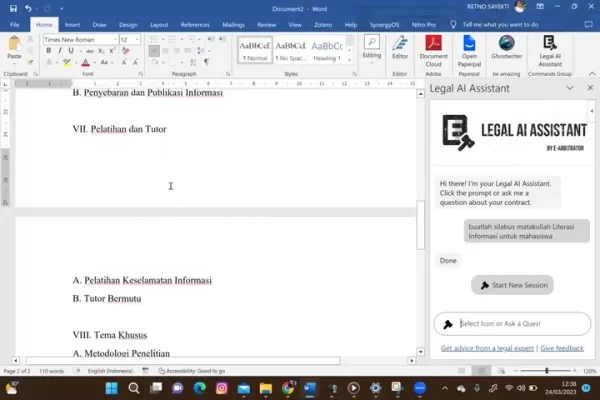Click the Open Paperpal button
The image size is (600, 400).
(x=469, y=52)
